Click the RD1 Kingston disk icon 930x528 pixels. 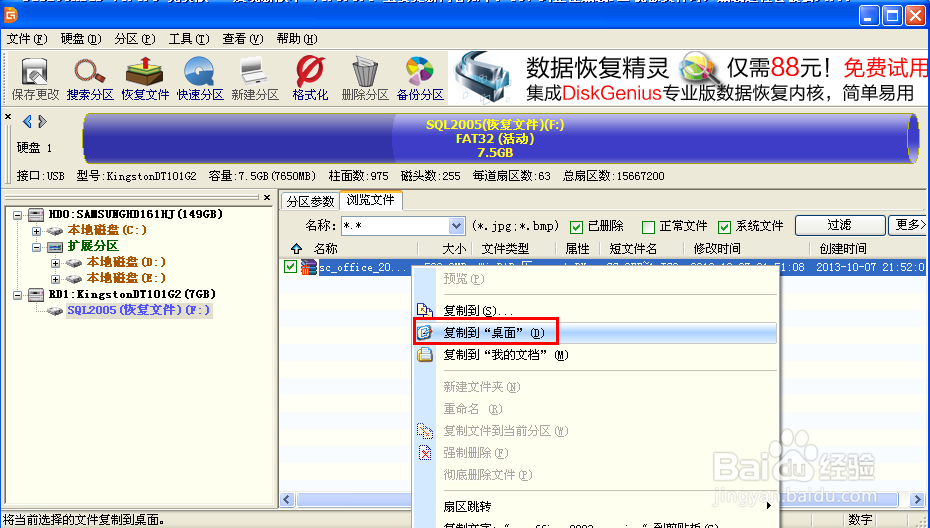tap(36, 294)
